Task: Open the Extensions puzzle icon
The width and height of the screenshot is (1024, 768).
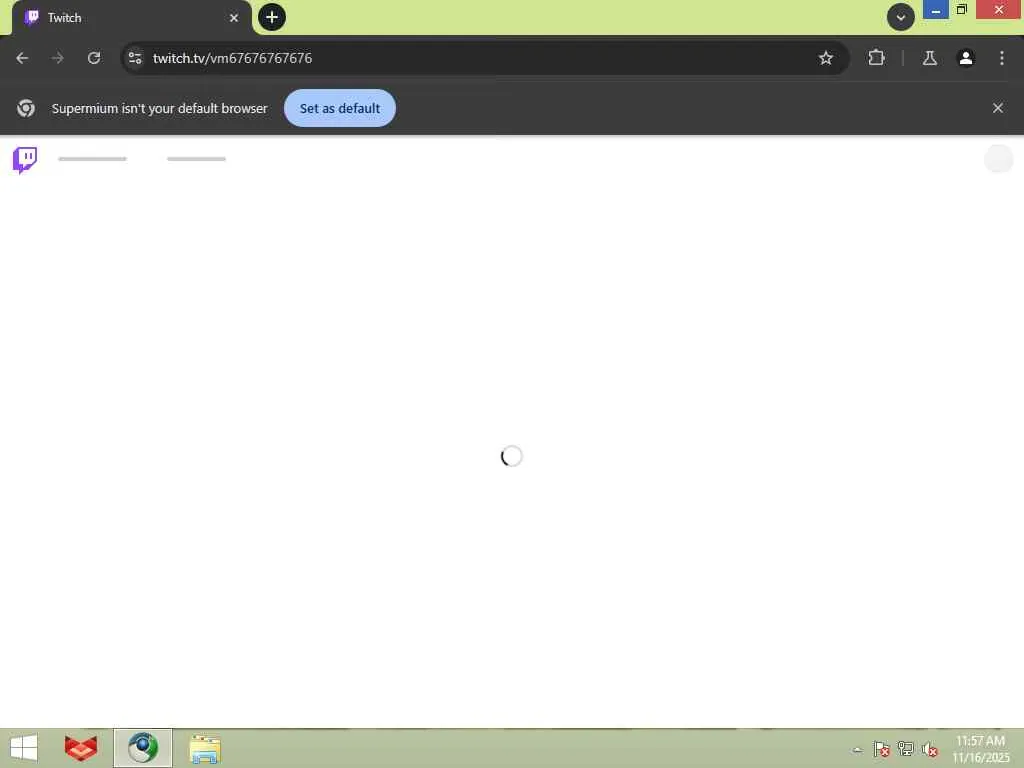Action: click(876, 58)
